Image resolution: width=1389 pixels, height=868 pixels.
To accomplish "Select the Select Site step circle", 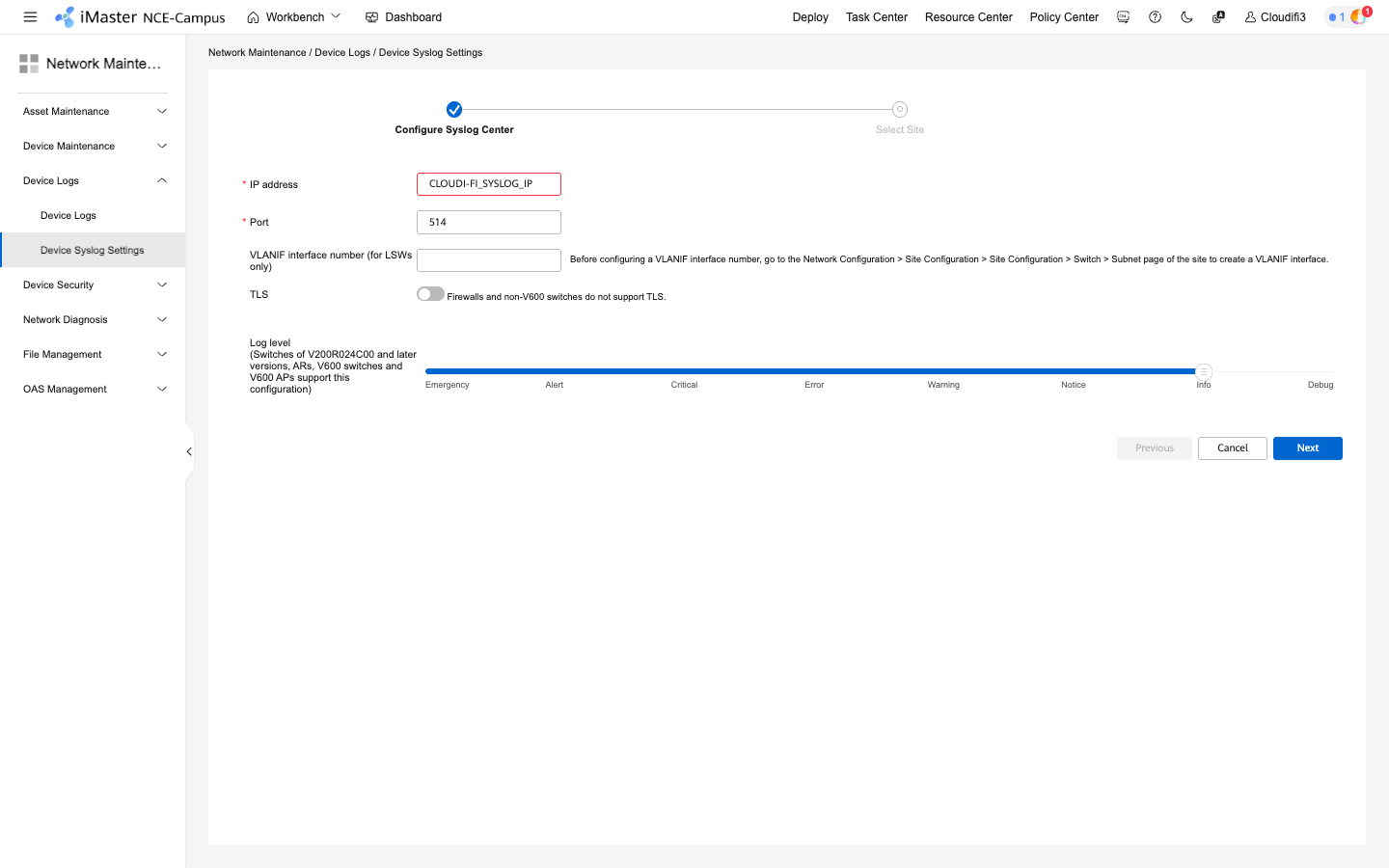I will tap(899, 109).
